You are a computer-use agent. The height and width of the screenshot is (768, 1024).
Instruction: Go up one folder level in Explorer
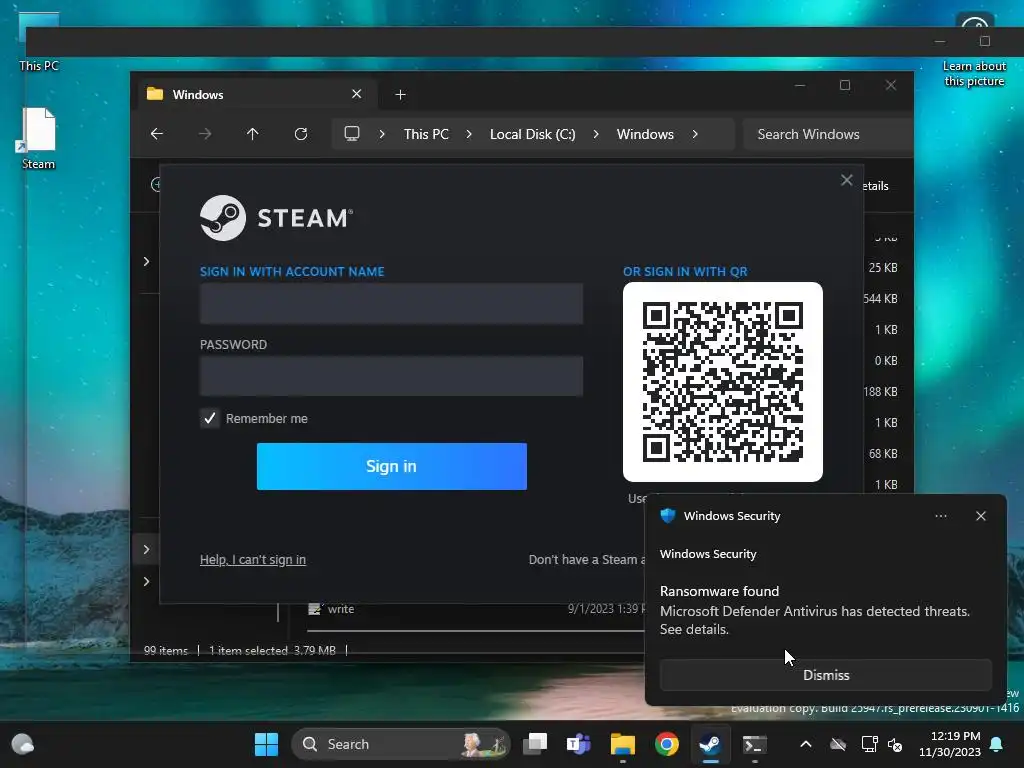point(253,134)
